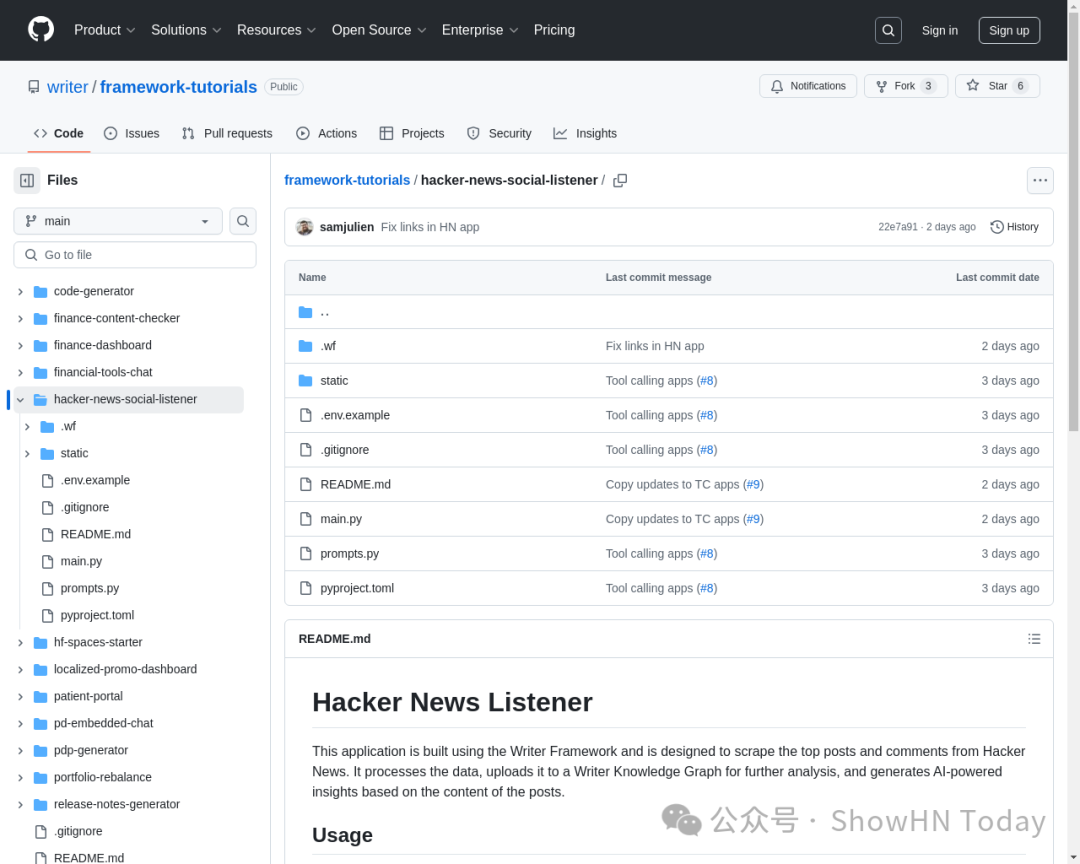Viewport: 1080px width, 864px height.
Task: Open pull request #8 from static row
Action: (707, 380)
